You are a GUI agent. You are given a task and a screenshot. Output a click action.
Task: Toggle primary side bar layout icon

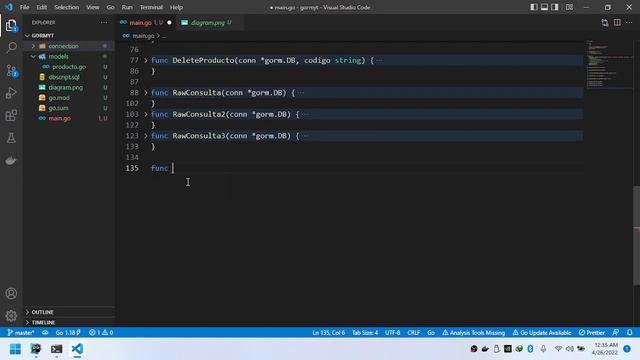534,7
